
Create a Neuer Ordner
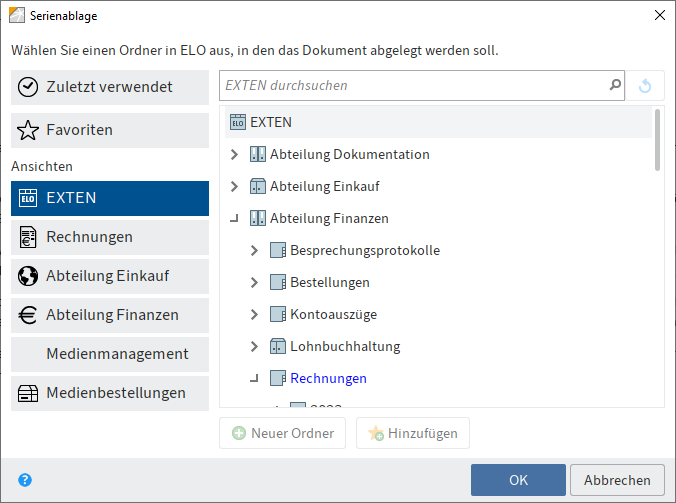[282, 433]
